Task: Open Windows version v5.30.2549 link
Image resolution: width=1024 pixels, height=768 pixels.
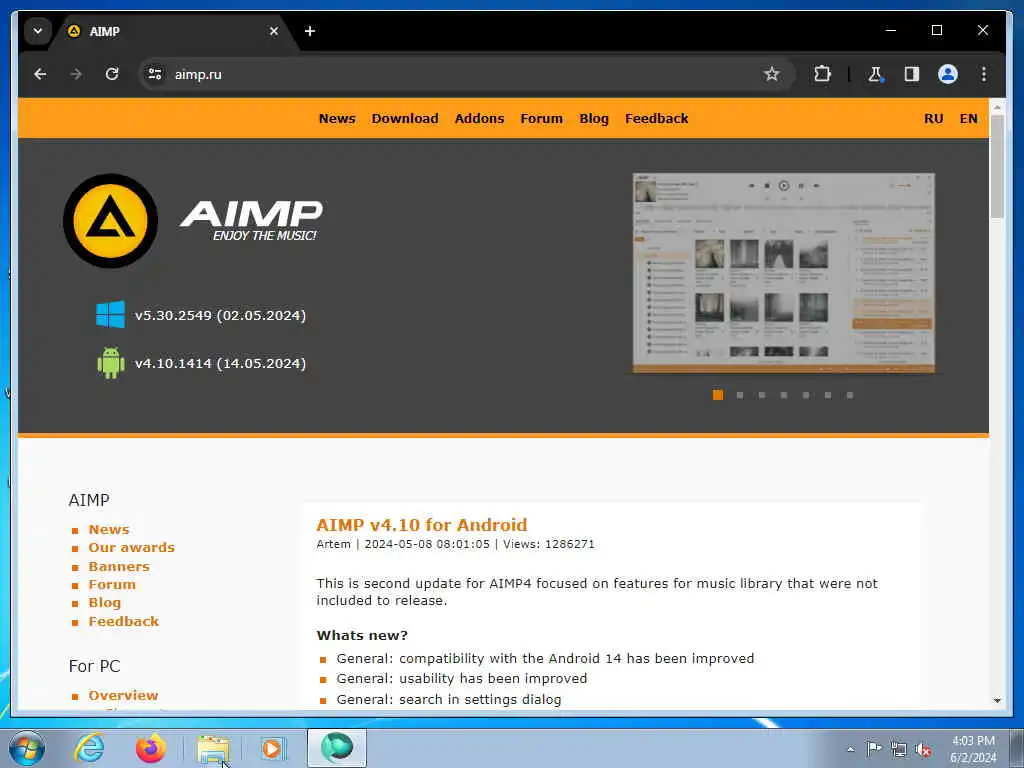Action: pyautogui.click(x=220, y=315)
